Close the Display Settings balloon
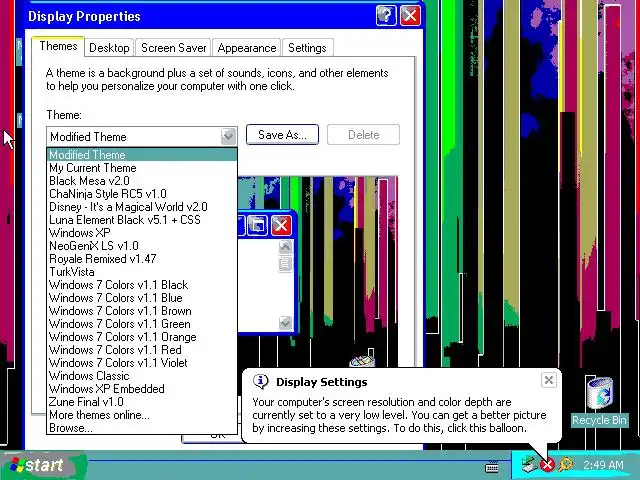This screenshot has height=480, width=640. click(x=549, y=380)
